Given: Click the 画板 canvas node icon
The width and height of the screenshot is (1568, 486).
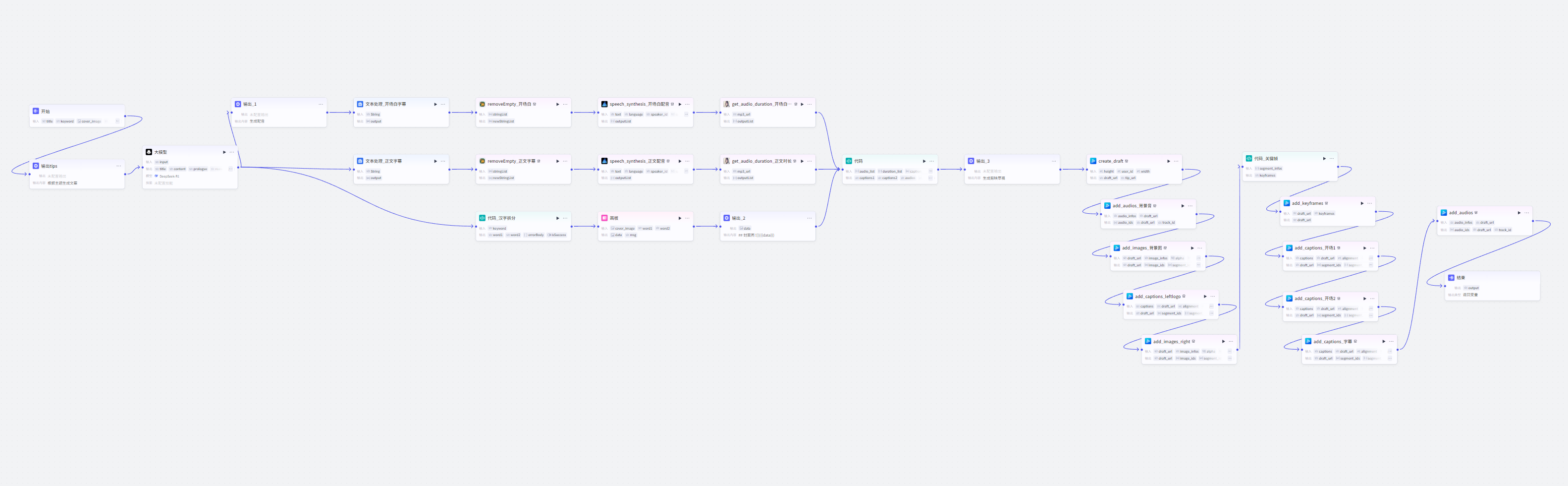Looking at the screenshot, I should 604,217.
